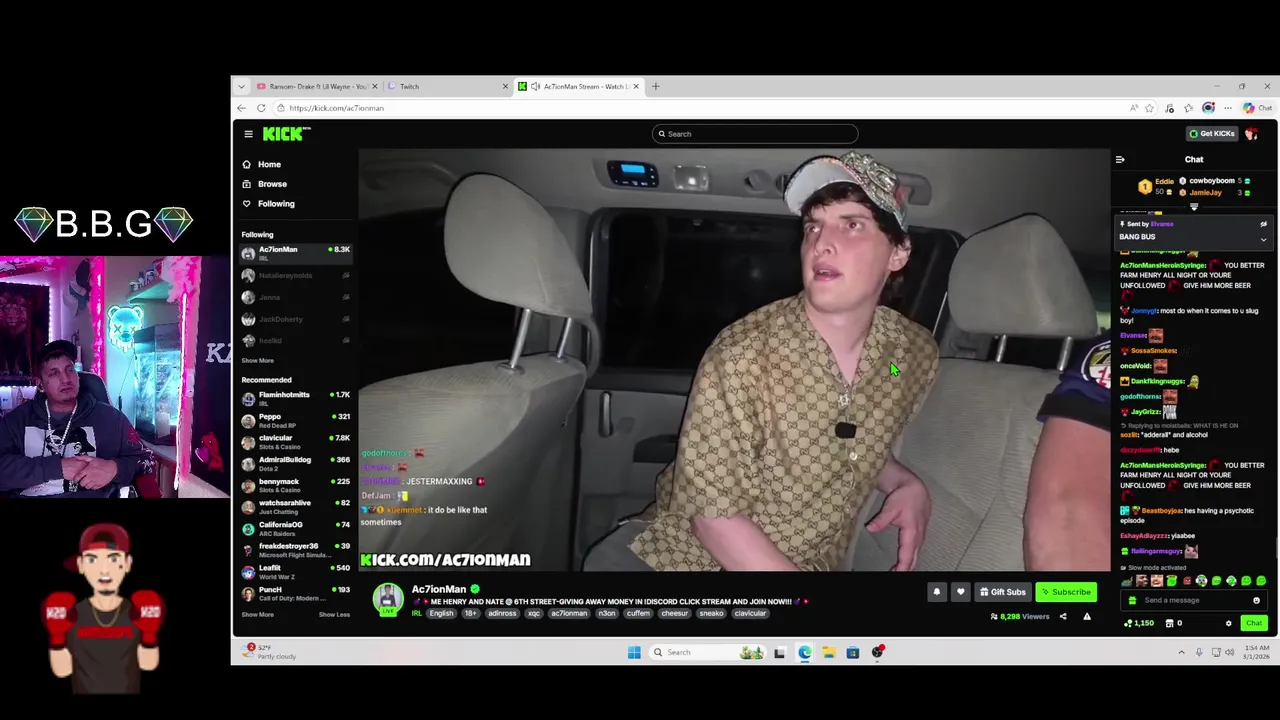
Task: Share the stream using the share icon
Action: 1063,616
